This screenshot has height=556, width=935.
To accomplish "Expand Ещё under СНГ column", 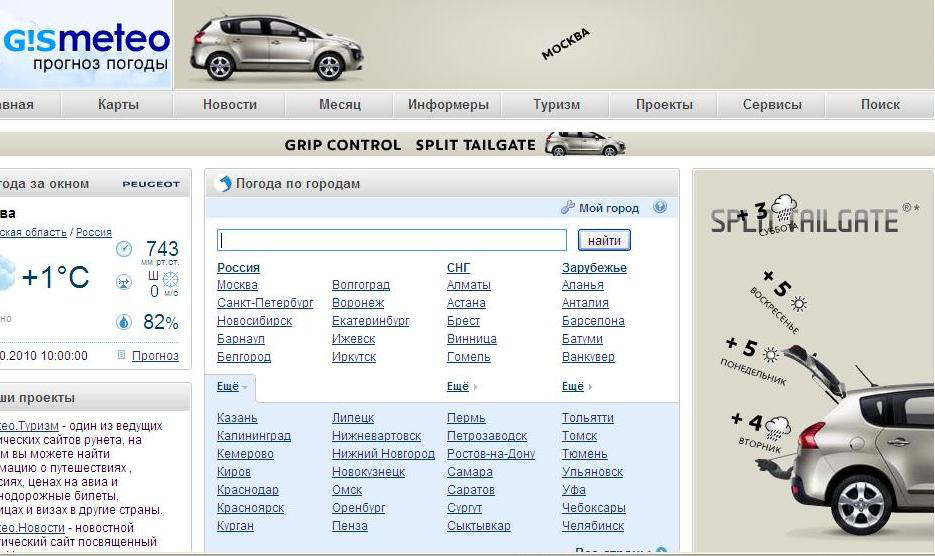I will (462, 387).
